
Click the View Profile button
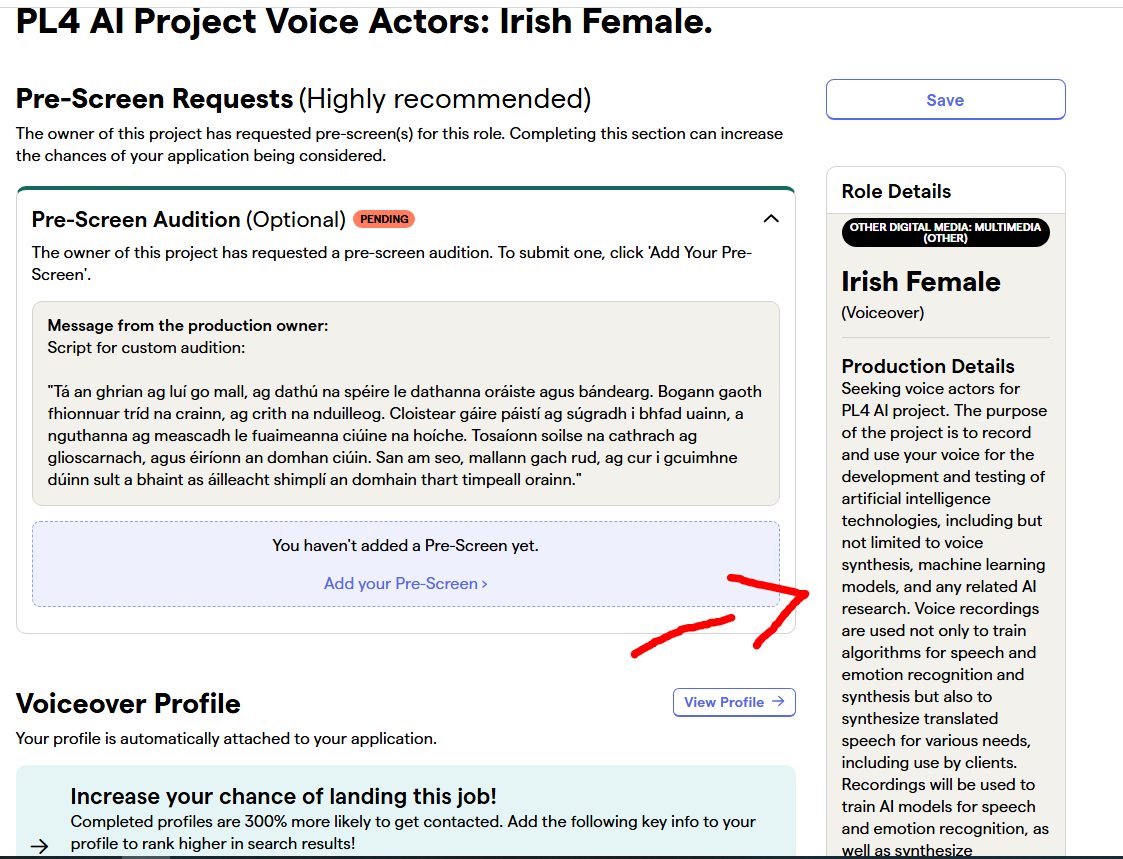coord(734,702)
